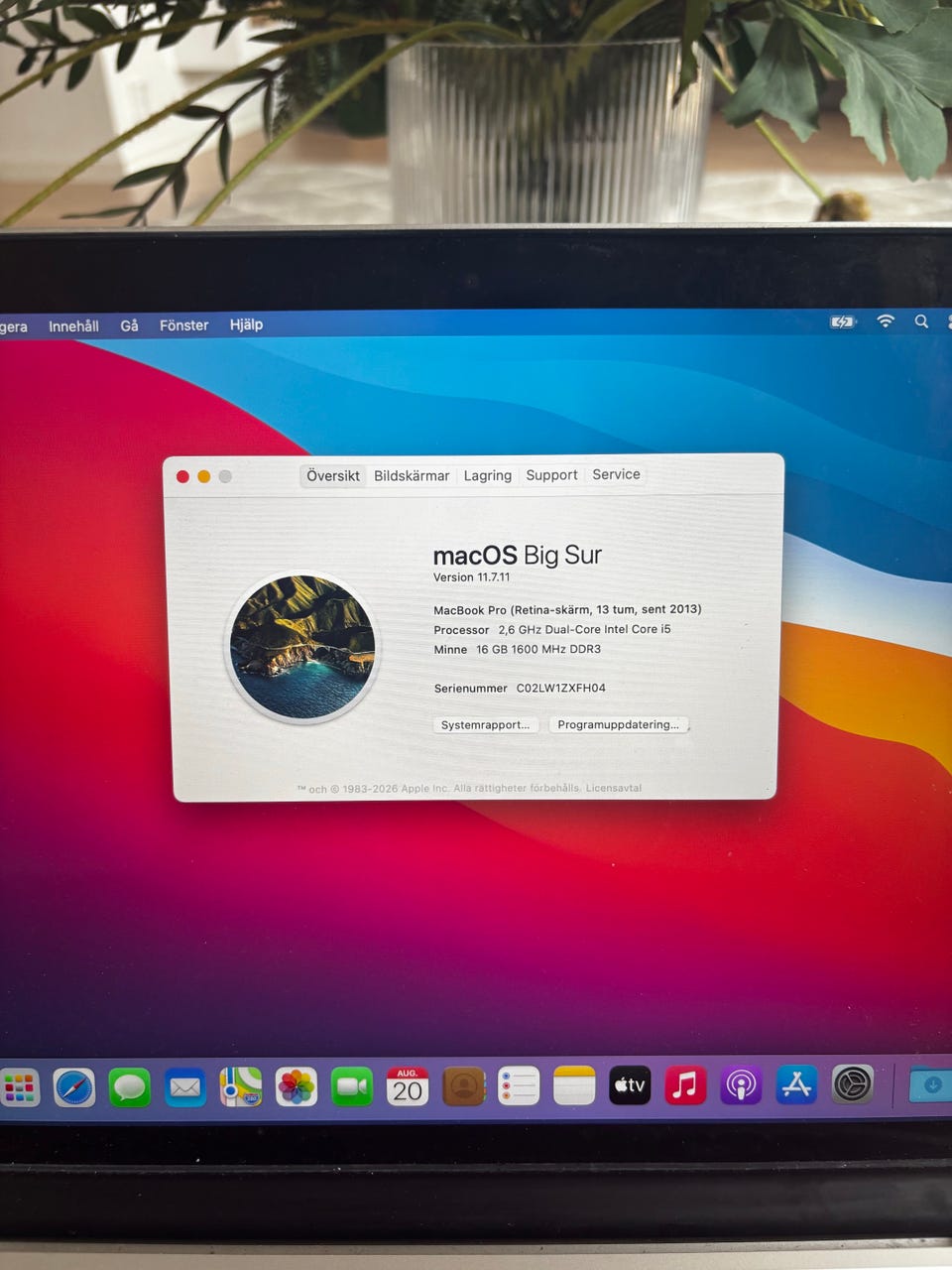
Task: Click the macOS Big Sur title
Action: pyautogui.click(x=518, y=555)
